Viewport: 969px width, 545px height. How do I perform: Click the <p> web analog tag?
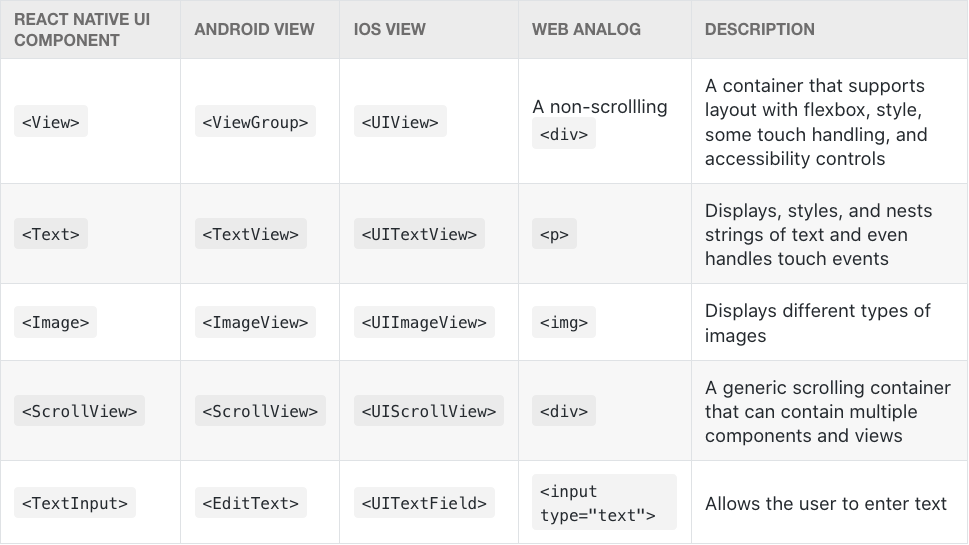point(554,234)
